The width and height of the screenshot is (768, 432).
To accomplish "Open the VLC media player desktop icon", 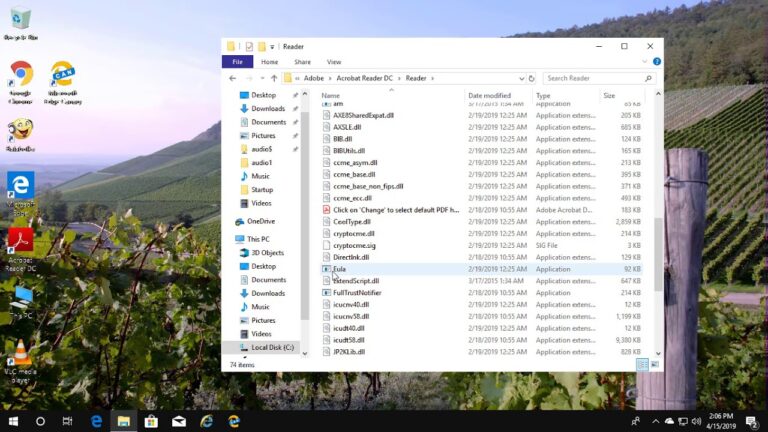I will click(19, 354).
